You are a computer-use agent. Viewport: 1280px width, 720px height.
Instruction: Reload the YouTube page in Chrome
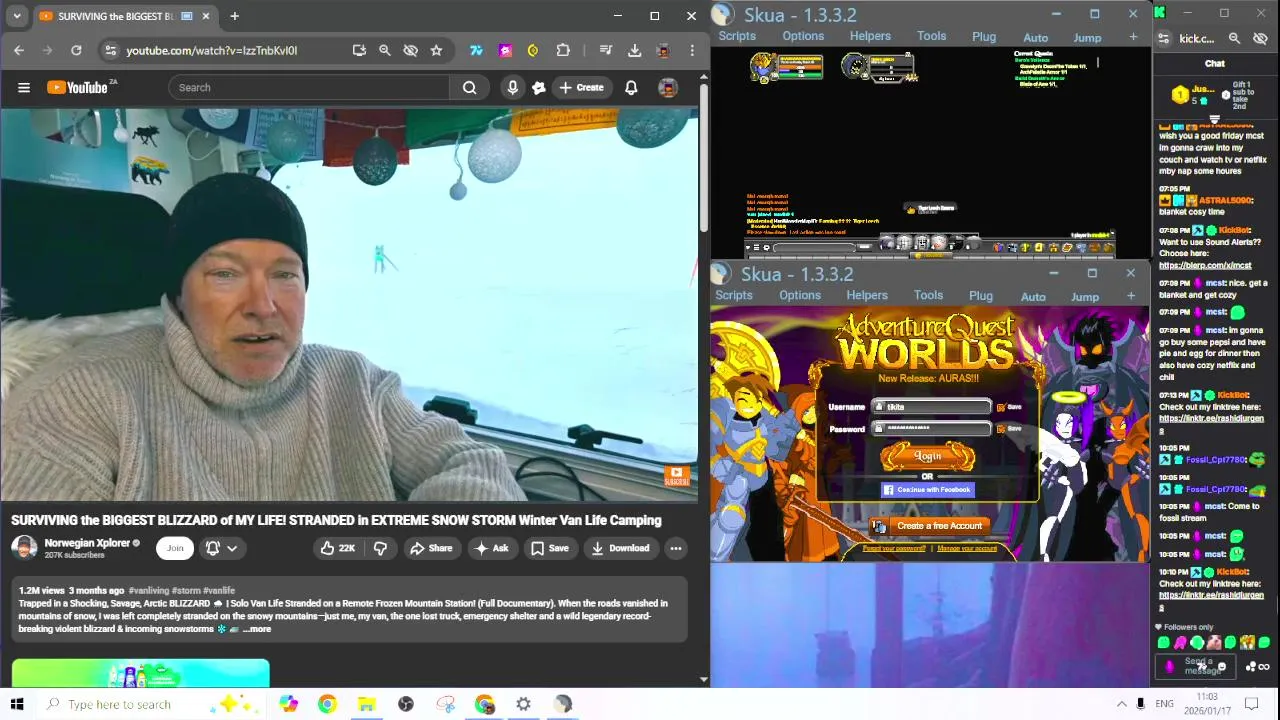(76, 50)
